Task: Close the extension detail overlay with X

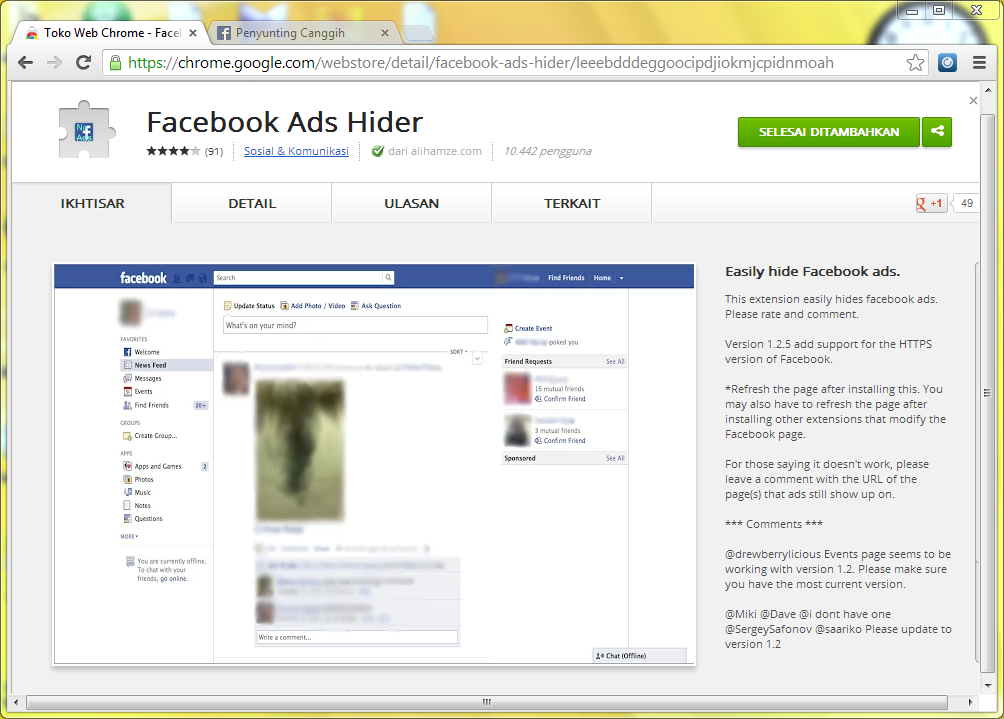Action: point(973,101)
